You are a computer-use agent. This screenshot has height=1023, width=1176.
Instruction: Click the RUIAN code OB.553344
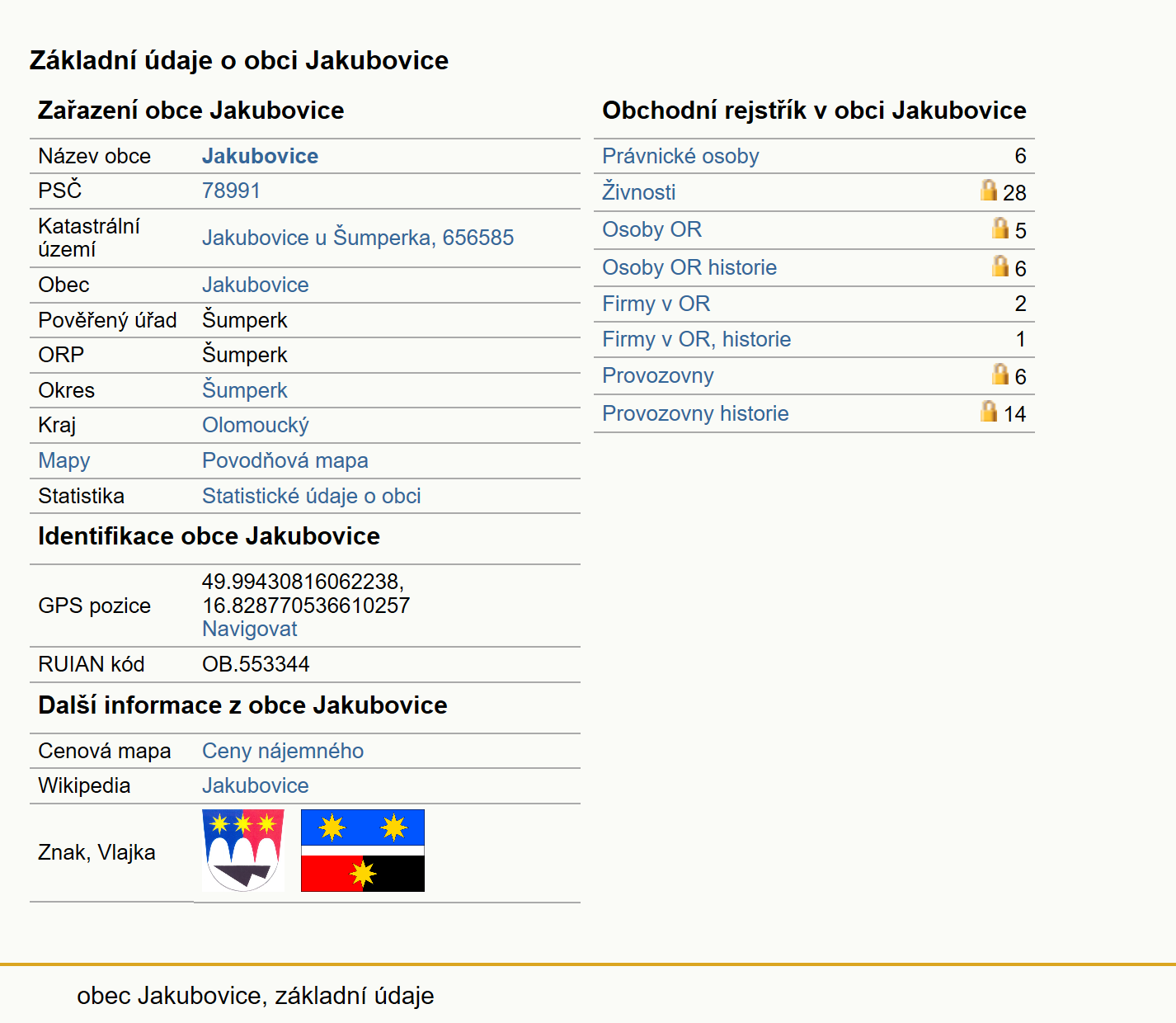(x=256, y=664)
